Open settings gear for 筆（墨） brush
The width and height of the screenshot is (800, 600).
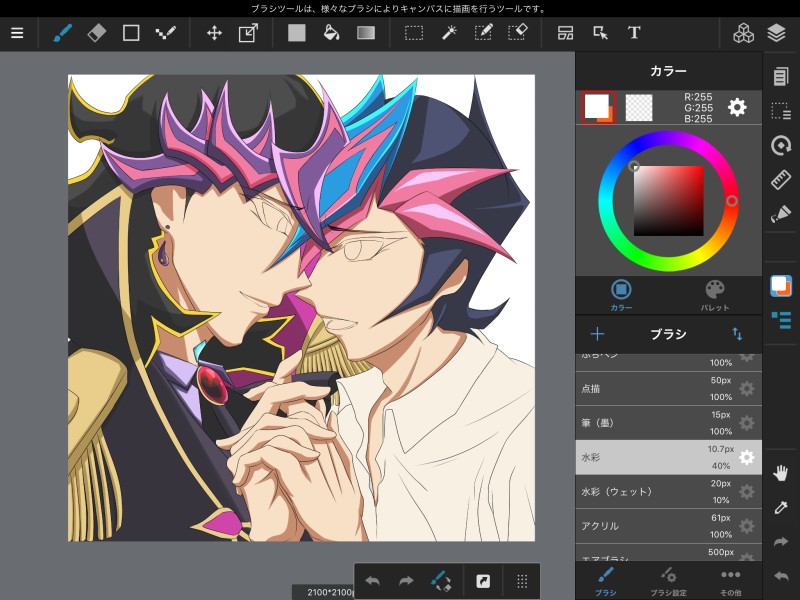(x=746, y=423)
